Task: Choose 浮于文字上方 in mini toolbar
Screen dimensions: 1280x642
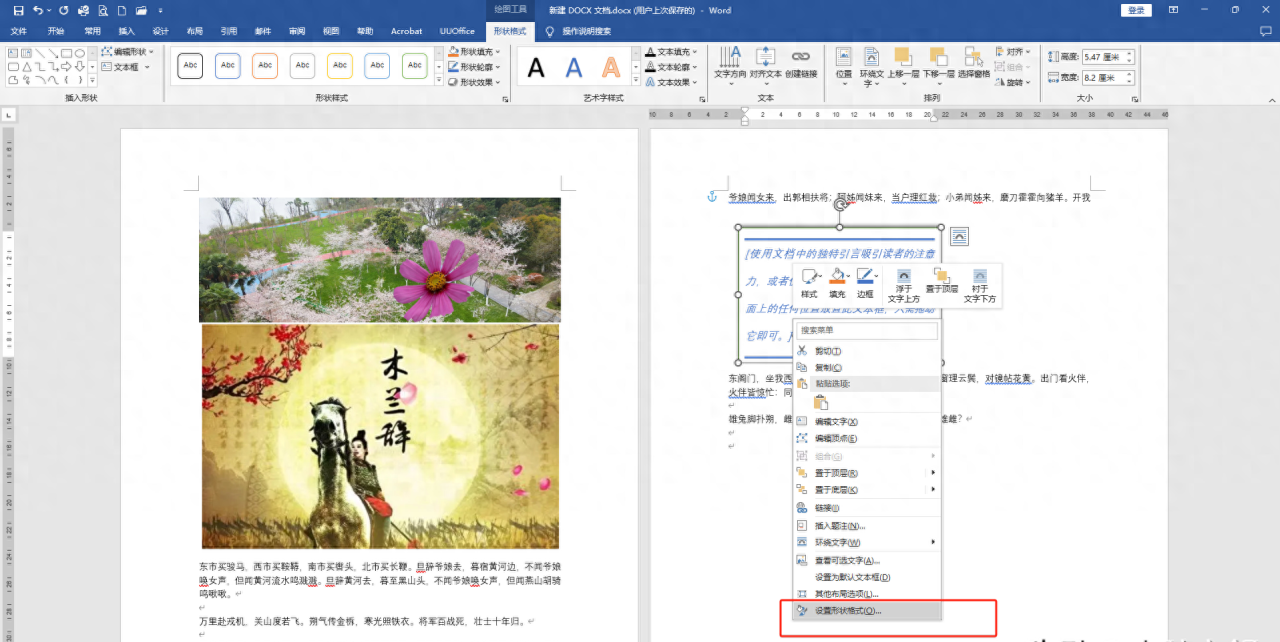Action: 904,286
